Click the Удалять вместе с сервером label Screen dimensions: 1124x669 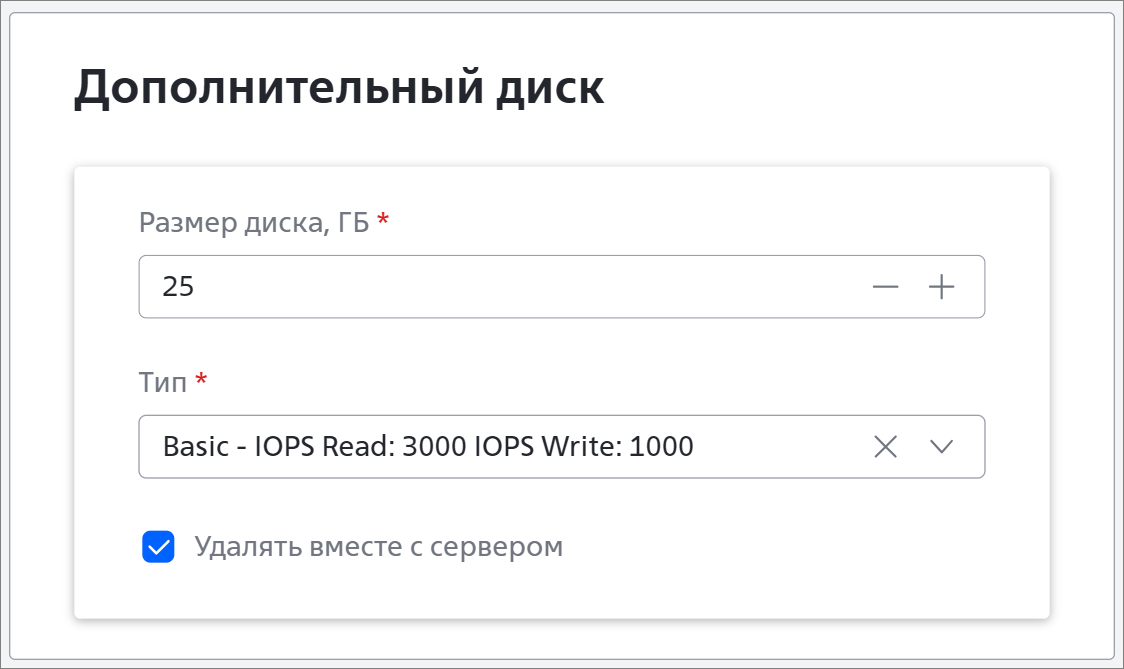(x=378, y=547)
